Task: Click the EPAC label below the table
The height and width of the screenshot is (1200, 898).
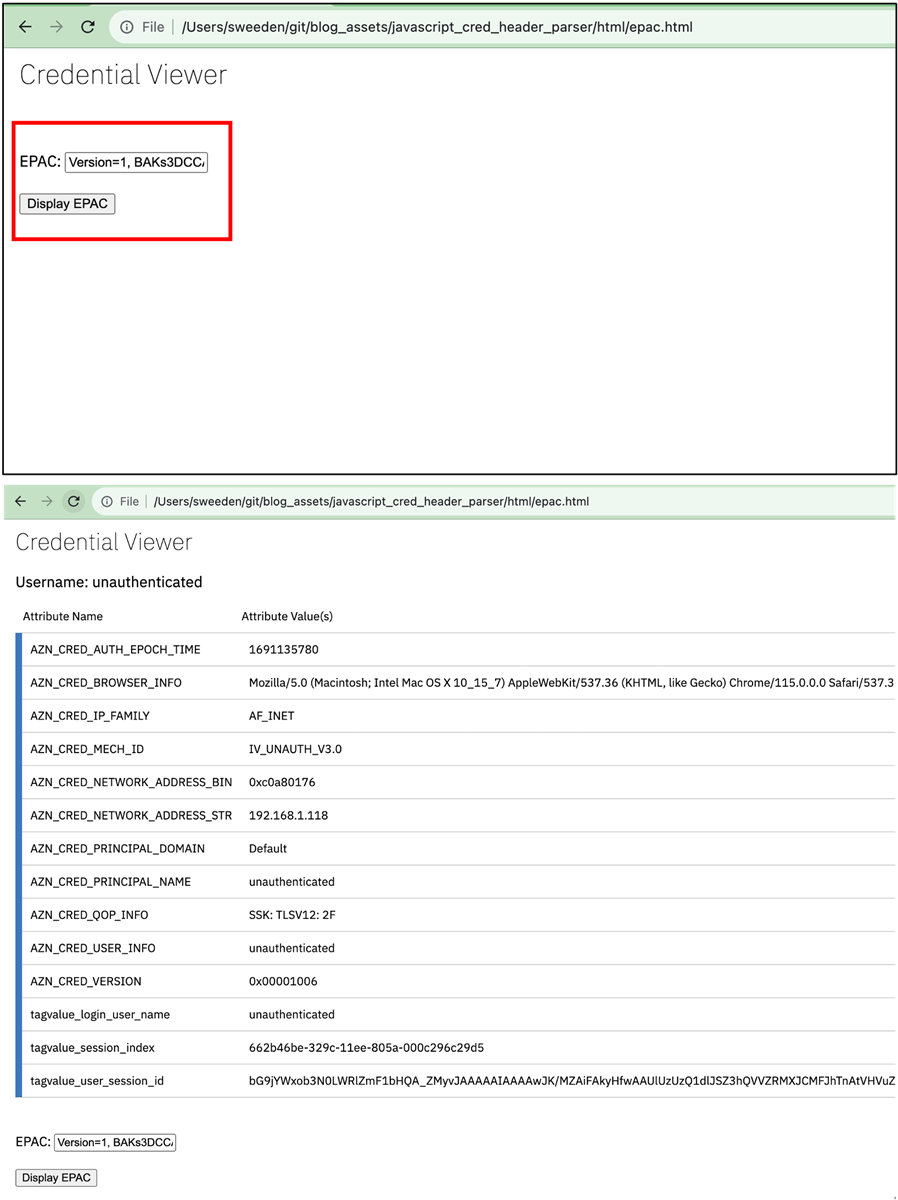Action: (33, 1142)
